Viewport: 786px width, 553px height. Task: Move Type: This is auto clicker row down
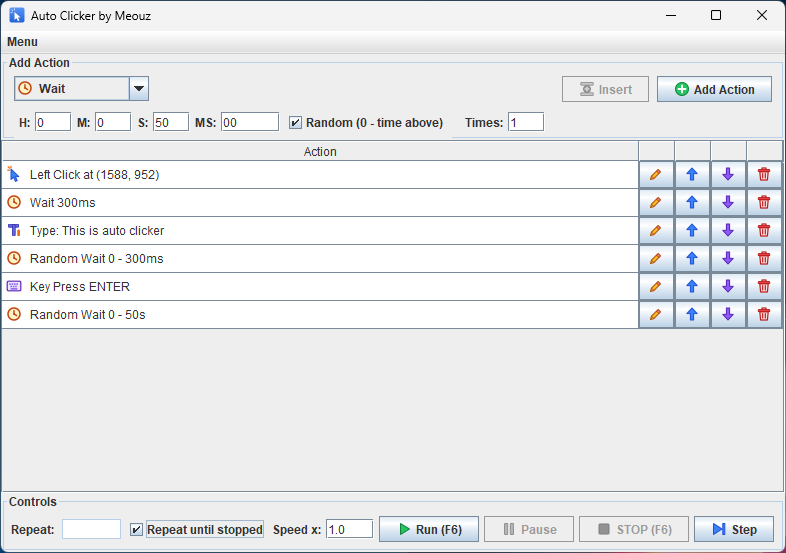728,231
